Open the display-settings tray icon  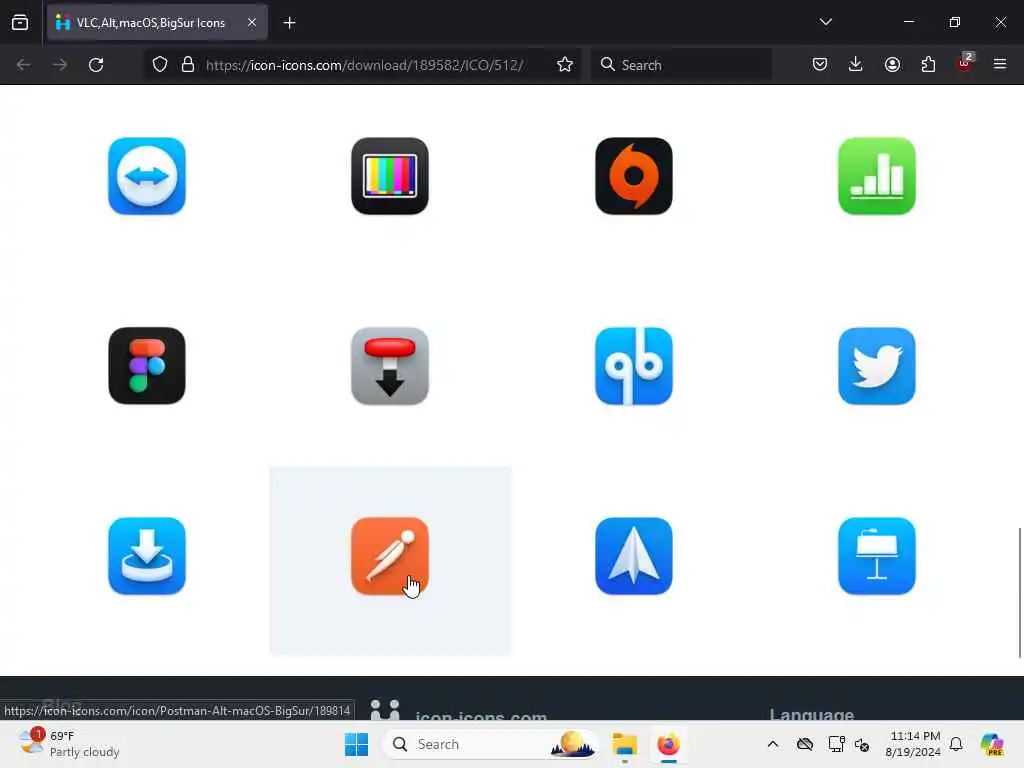tap(837, 744)
